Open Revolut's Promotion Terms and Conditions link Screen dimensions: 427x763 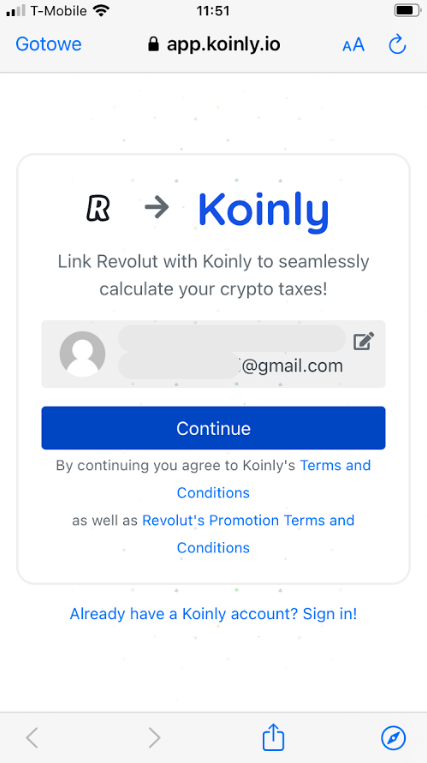(248, 534)
